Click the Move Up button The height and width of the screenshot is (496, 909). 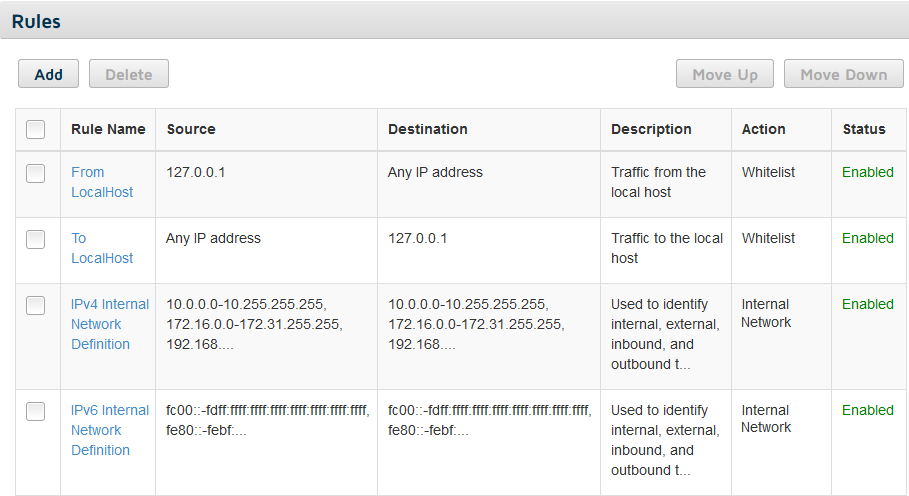(x=725, y=74)
